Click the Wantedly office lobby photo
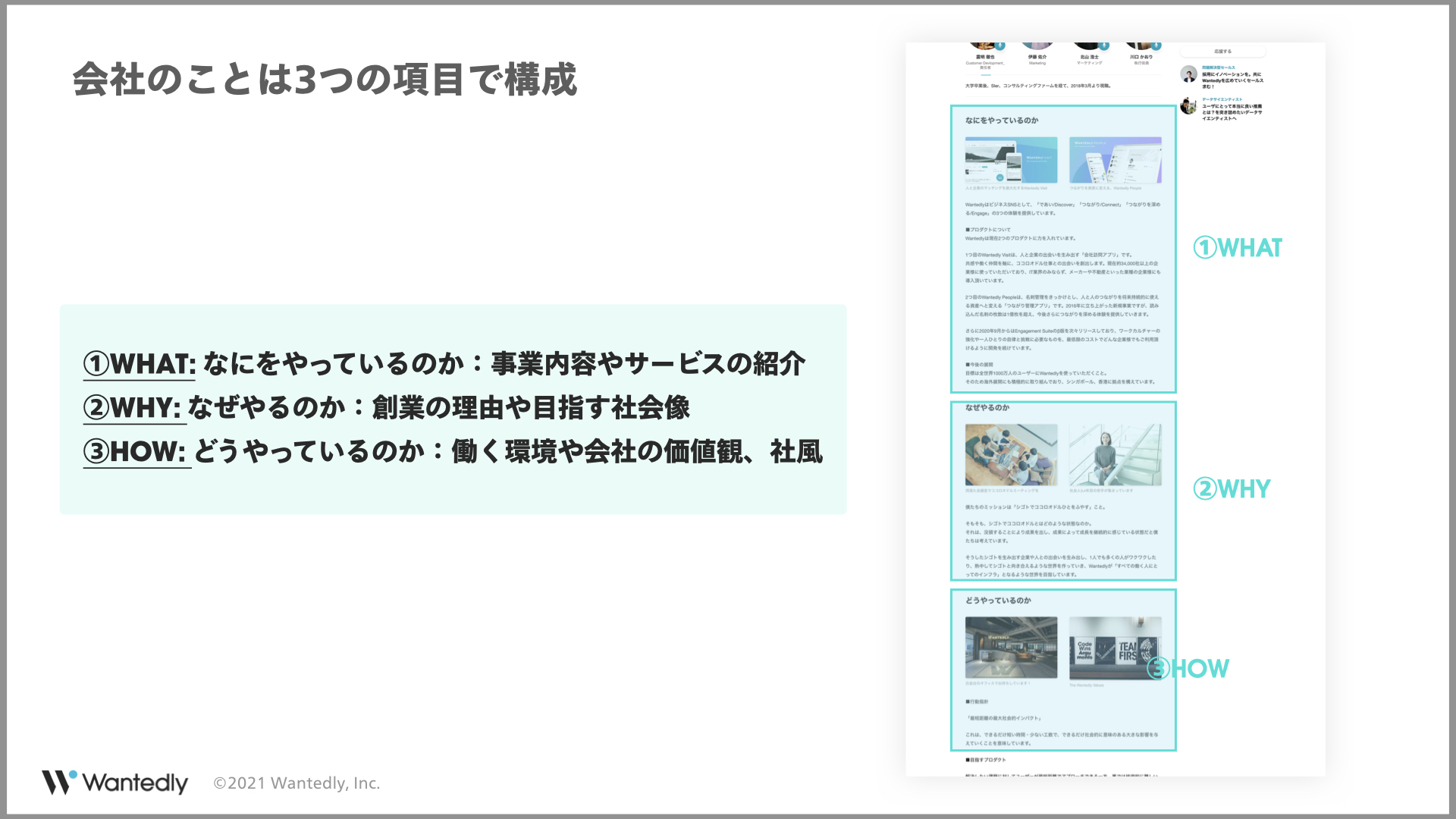1456x819 pixels. point(1011,647)
